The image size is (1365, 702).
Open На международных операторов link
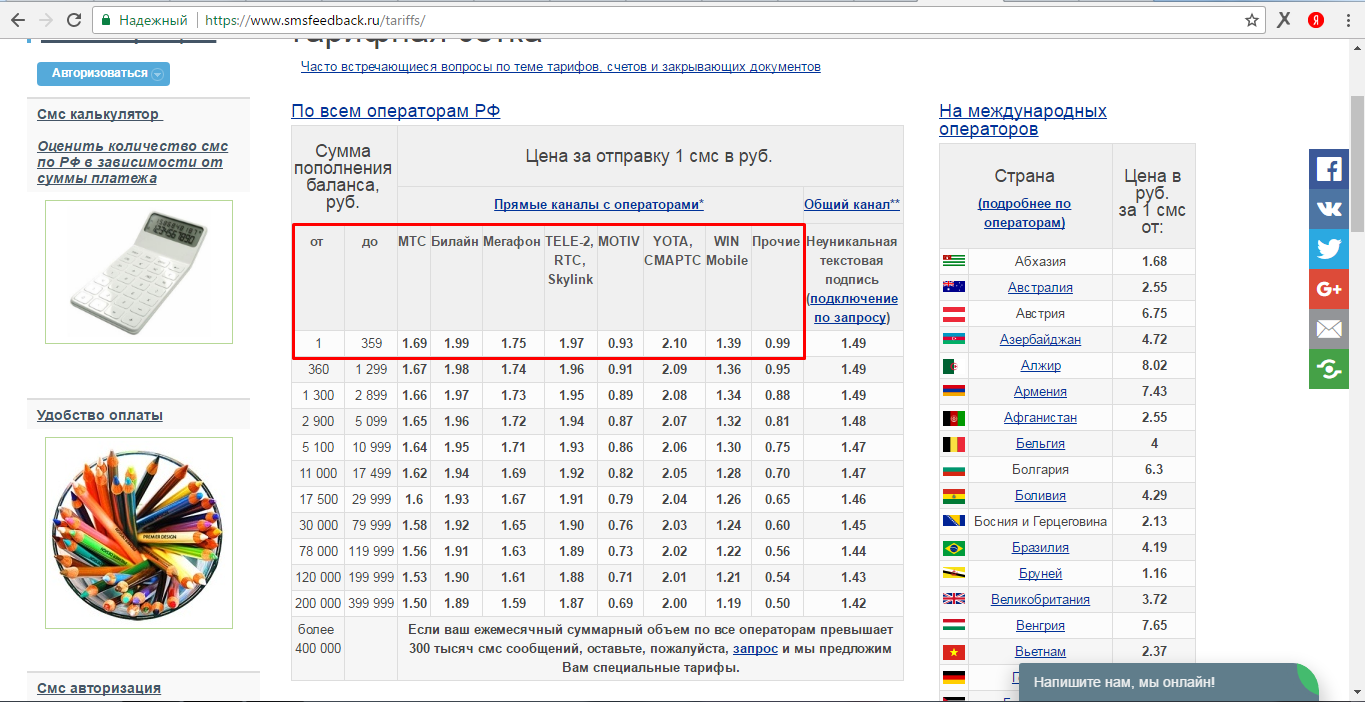coord(1023,120)
